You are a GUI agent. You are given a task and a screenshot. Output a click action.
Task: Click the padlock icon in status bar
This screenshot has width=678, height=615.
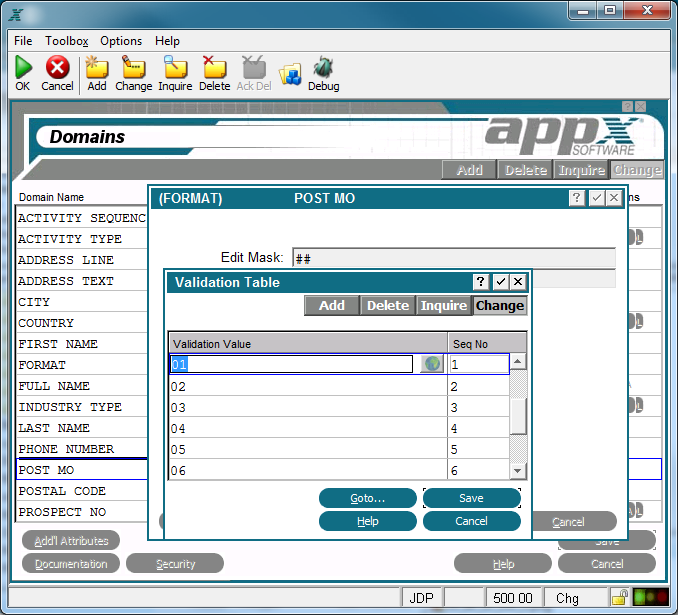[x=620, y=598]
